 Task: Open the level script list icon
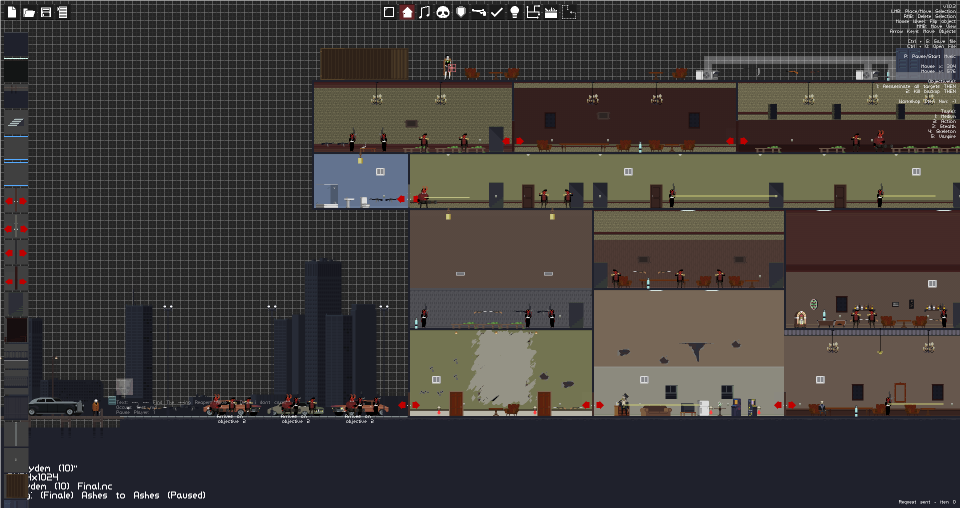tap(62, 12)
